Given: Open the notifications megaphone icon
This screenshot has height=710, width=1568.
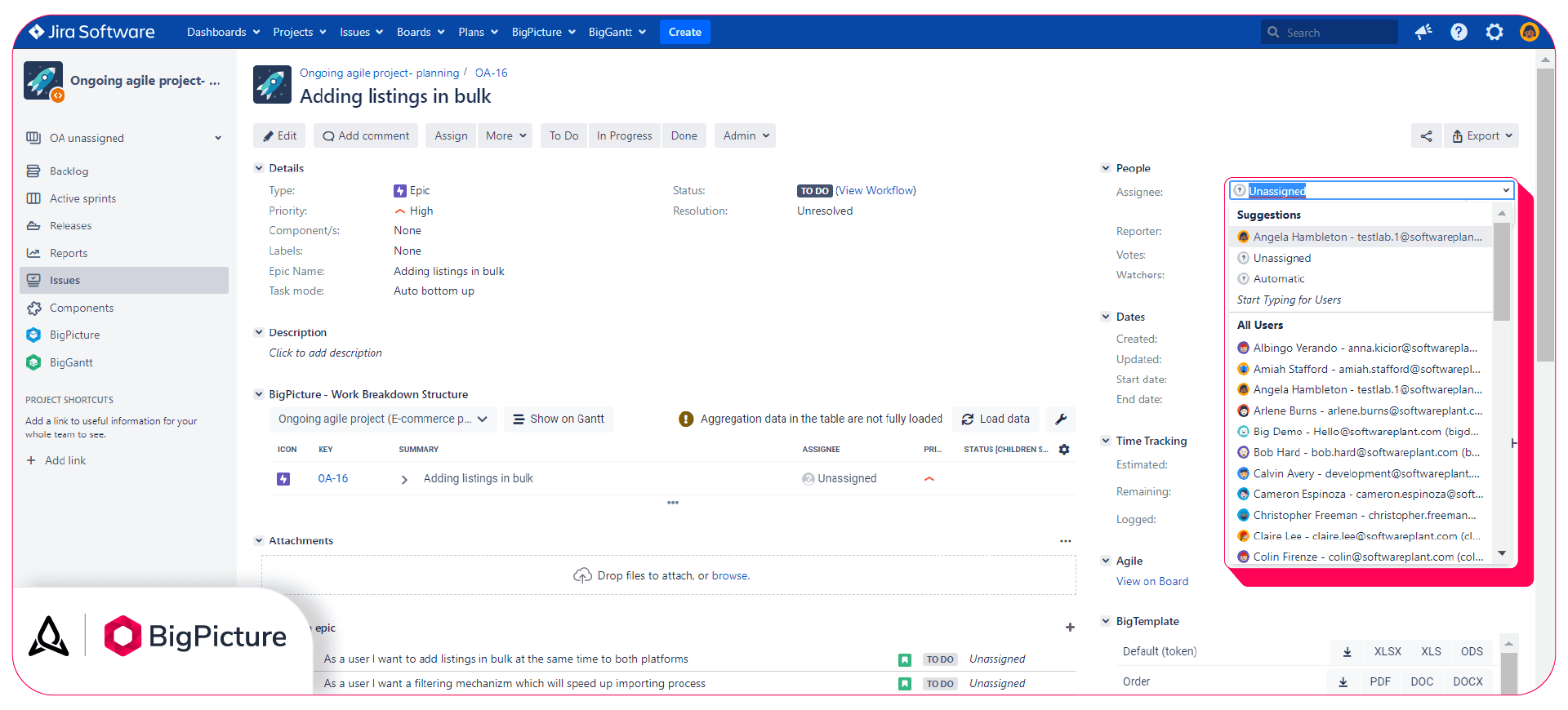Looking at the screenshot, I should [1423, 32].
